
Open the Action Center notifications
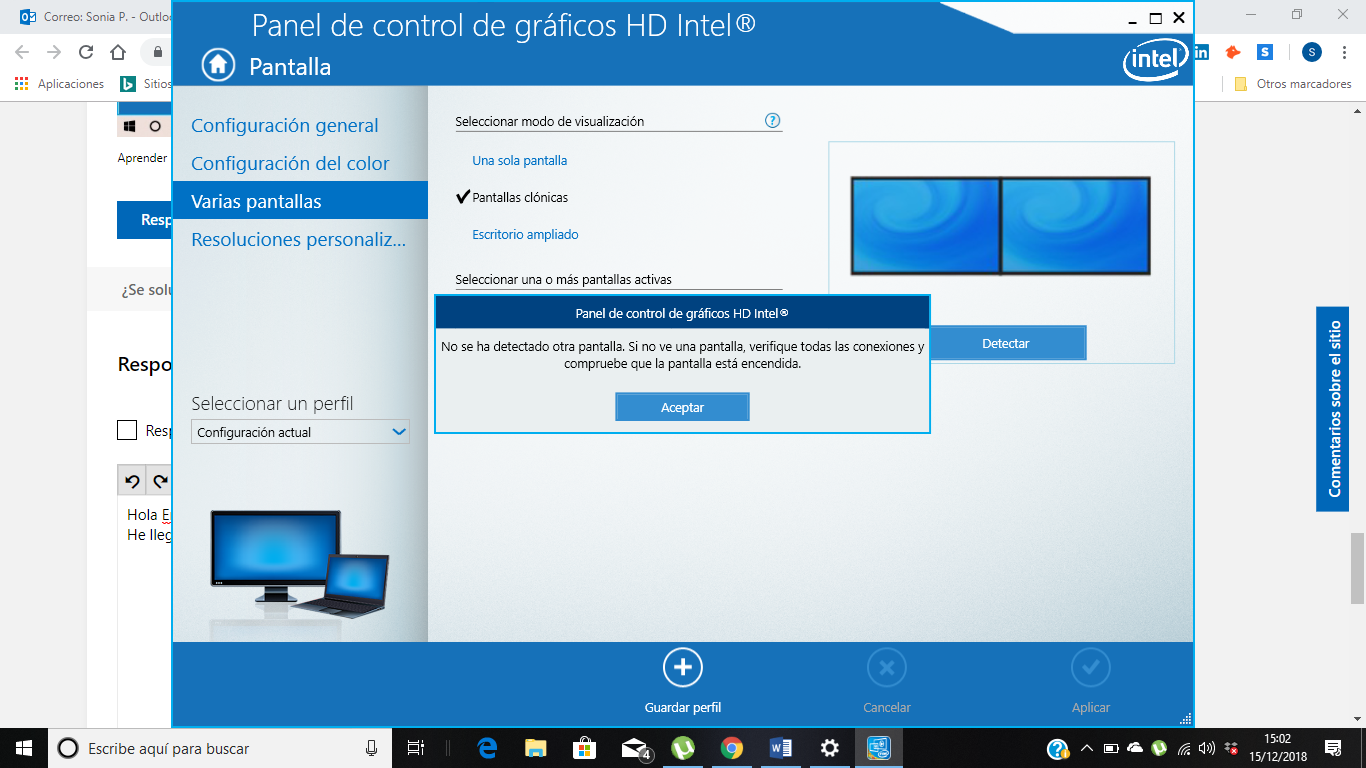[1333, 748]
